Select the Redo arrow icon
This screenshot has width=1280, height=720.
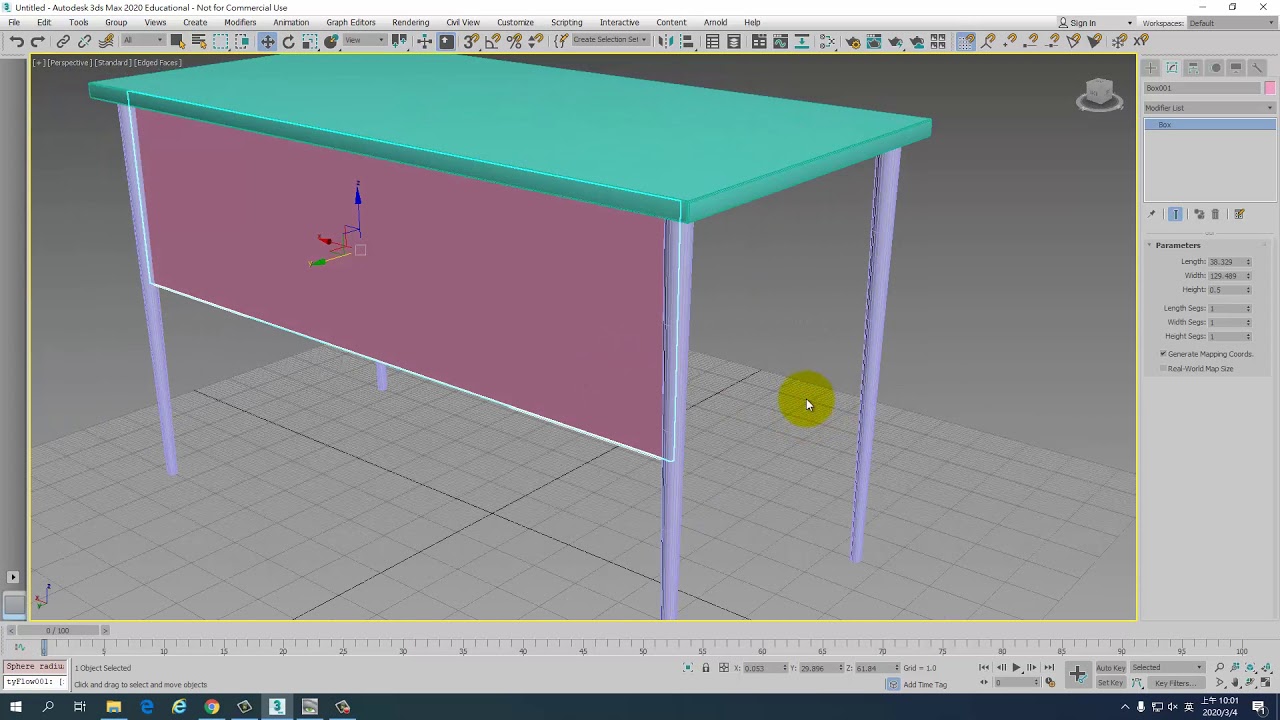click(38, 41)
